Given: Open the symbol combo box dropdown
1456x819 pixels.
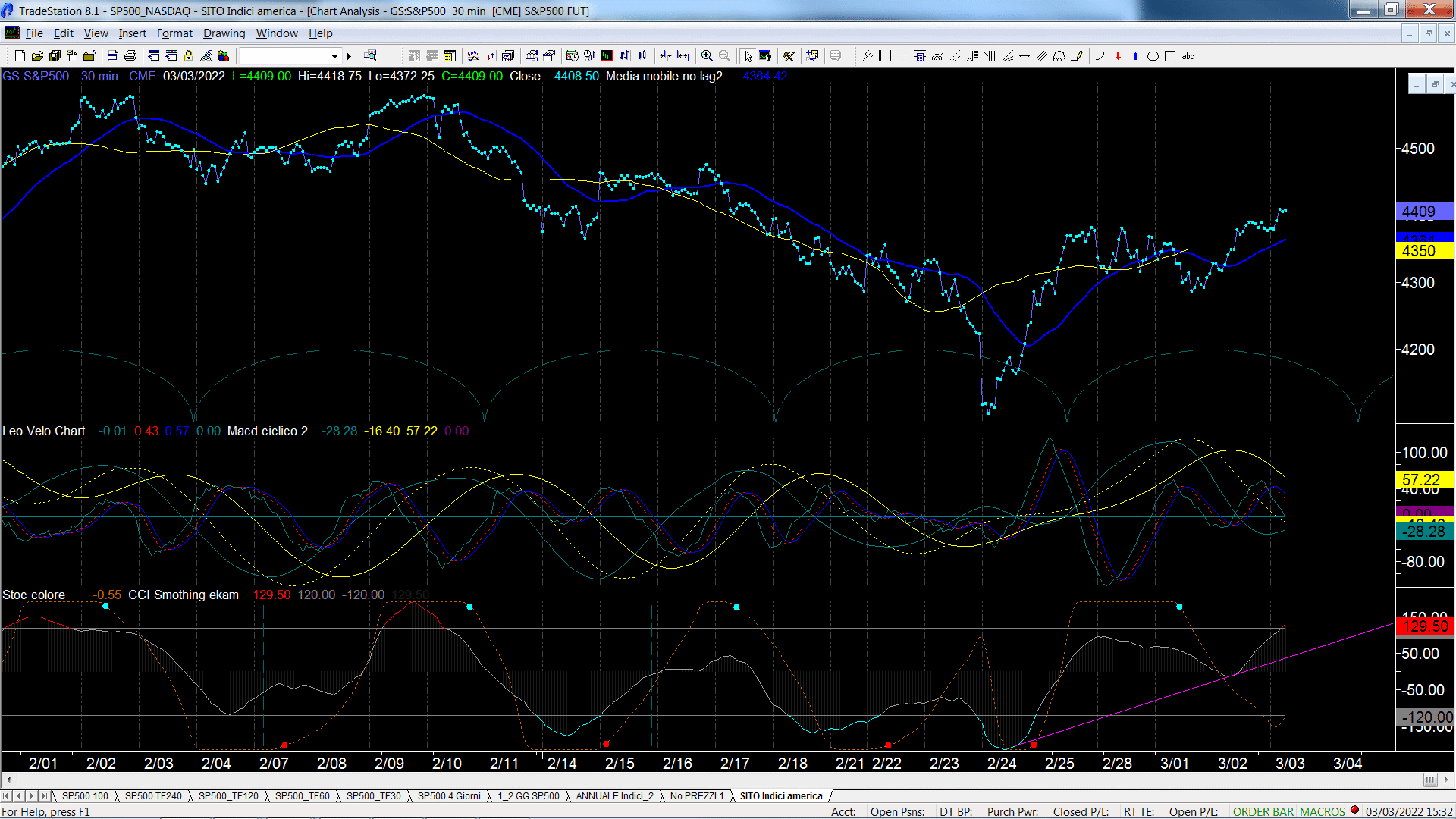Looking at the screenshot, I should (334, 56).
